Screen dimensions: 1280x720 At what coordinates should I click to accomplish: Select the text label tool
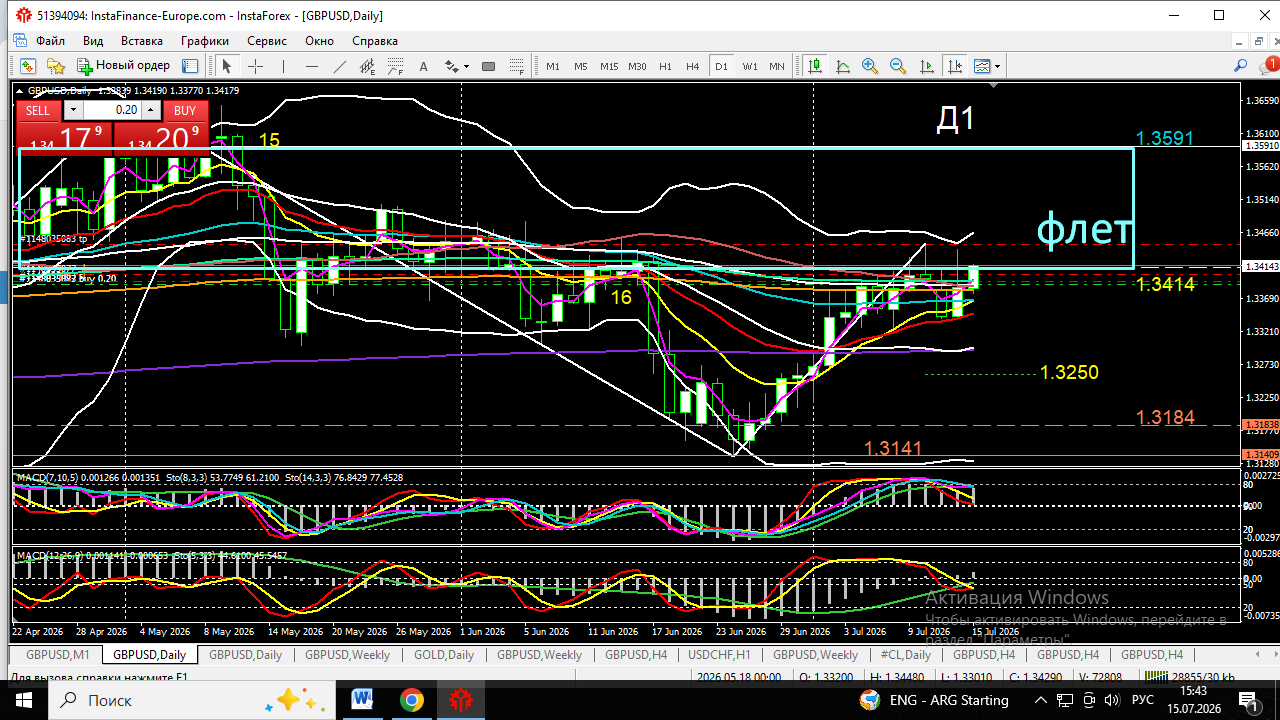(x=423, y=66)
